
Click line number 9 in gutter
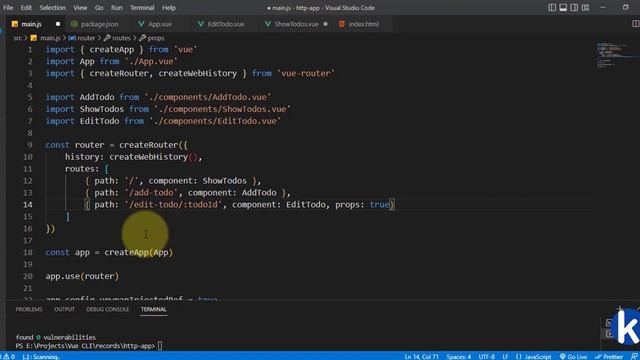pos(30,145)
